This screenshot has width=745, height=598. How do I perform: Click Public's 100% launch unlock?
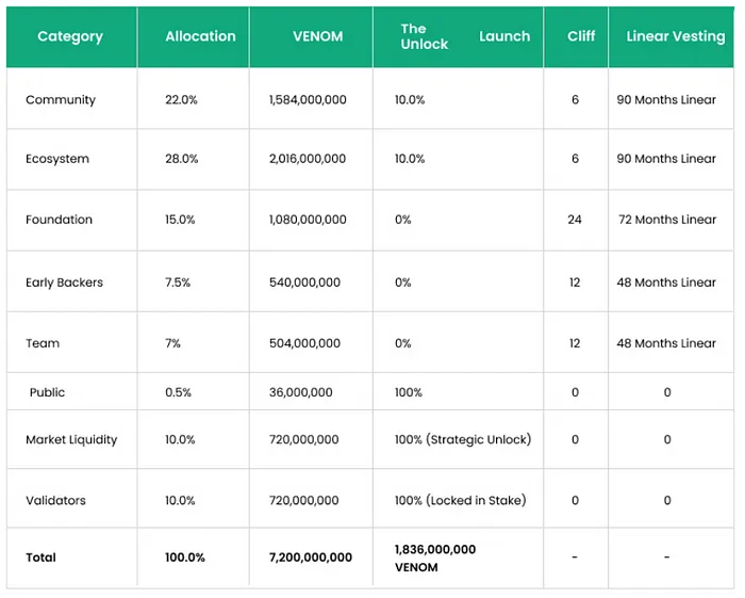coord(408,392)
